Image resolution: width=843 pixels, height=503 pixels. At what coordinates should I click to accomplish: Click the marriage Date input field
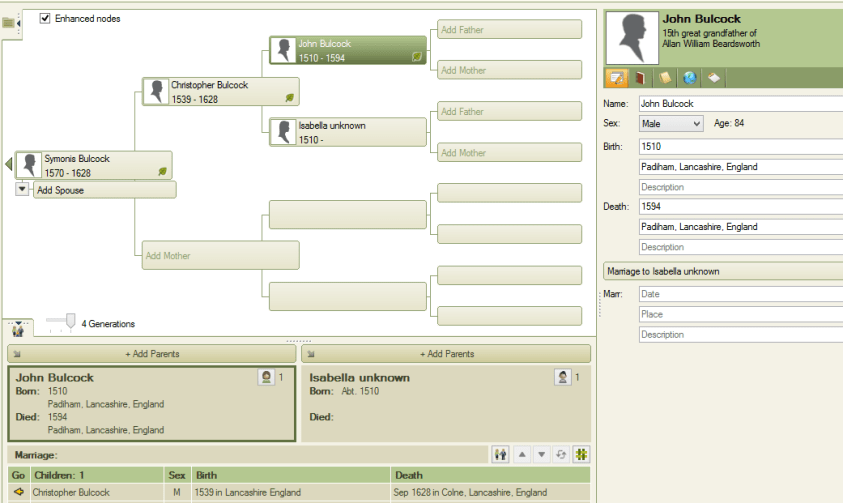[x=740, y=294]
